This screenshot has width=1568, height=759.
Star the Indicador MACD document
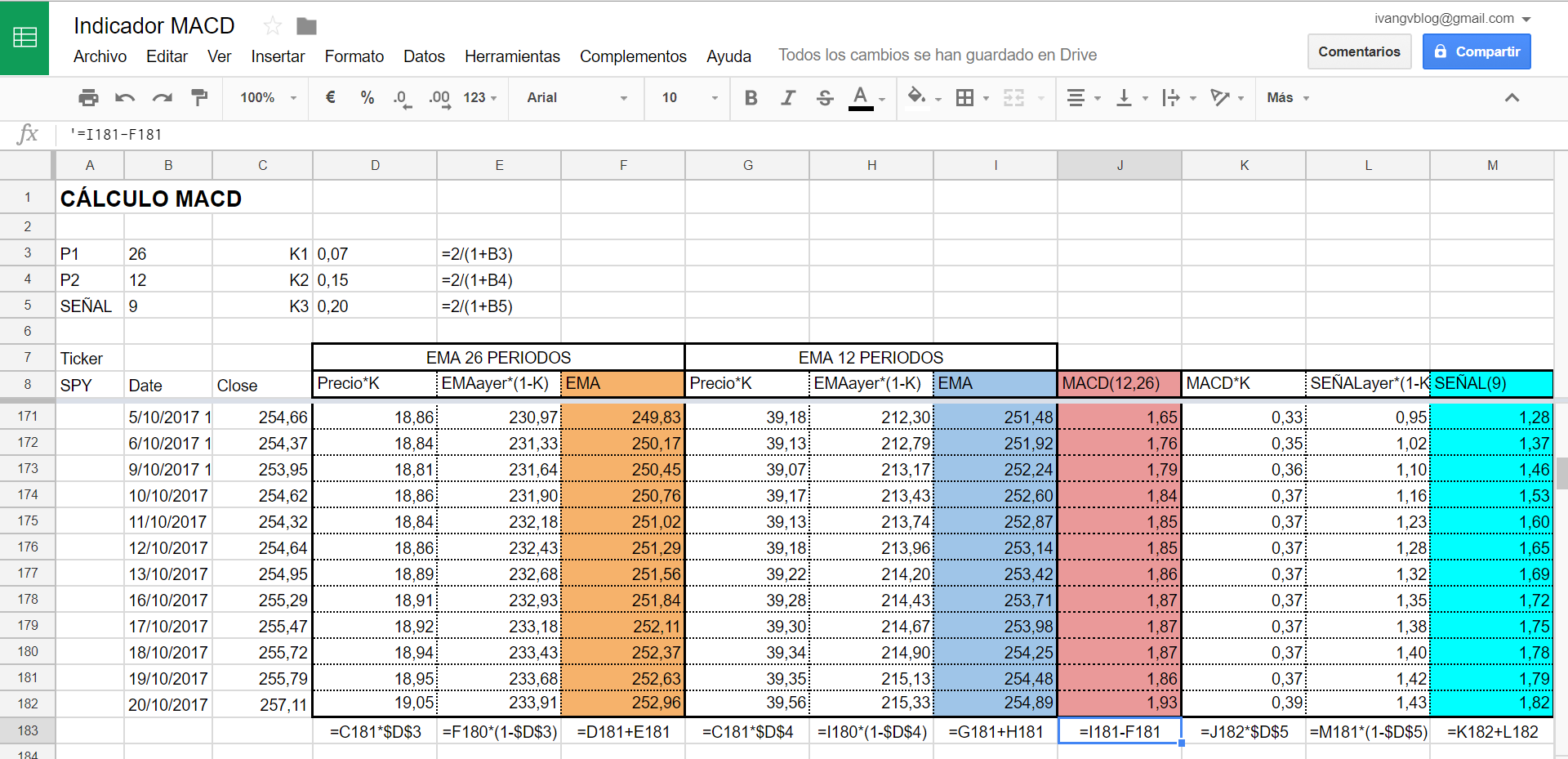(x=273, y=26)
